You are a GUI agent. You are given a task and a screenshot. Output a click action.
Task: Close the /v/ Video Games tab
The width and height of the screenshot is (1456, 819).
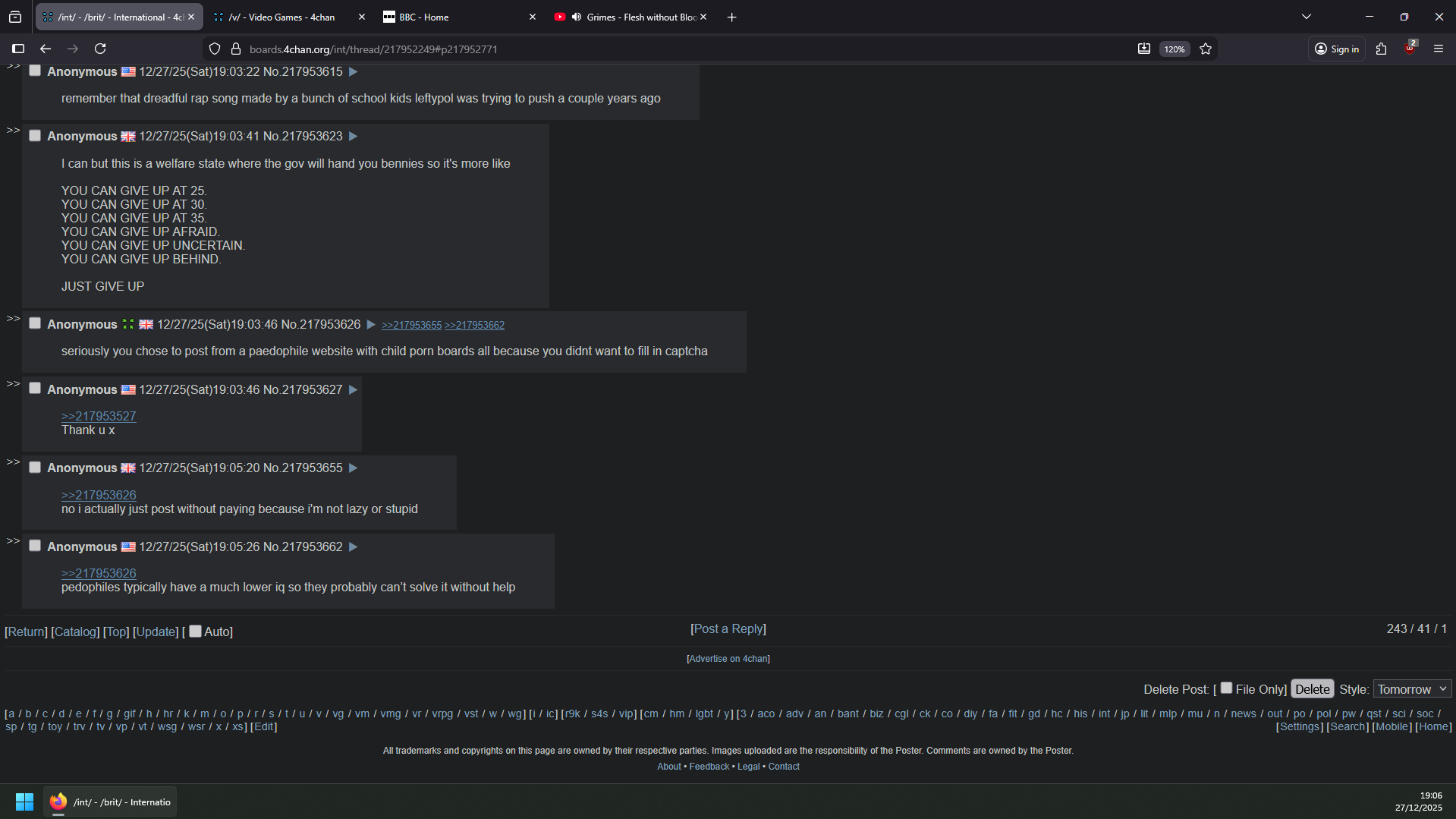point(361,17)
